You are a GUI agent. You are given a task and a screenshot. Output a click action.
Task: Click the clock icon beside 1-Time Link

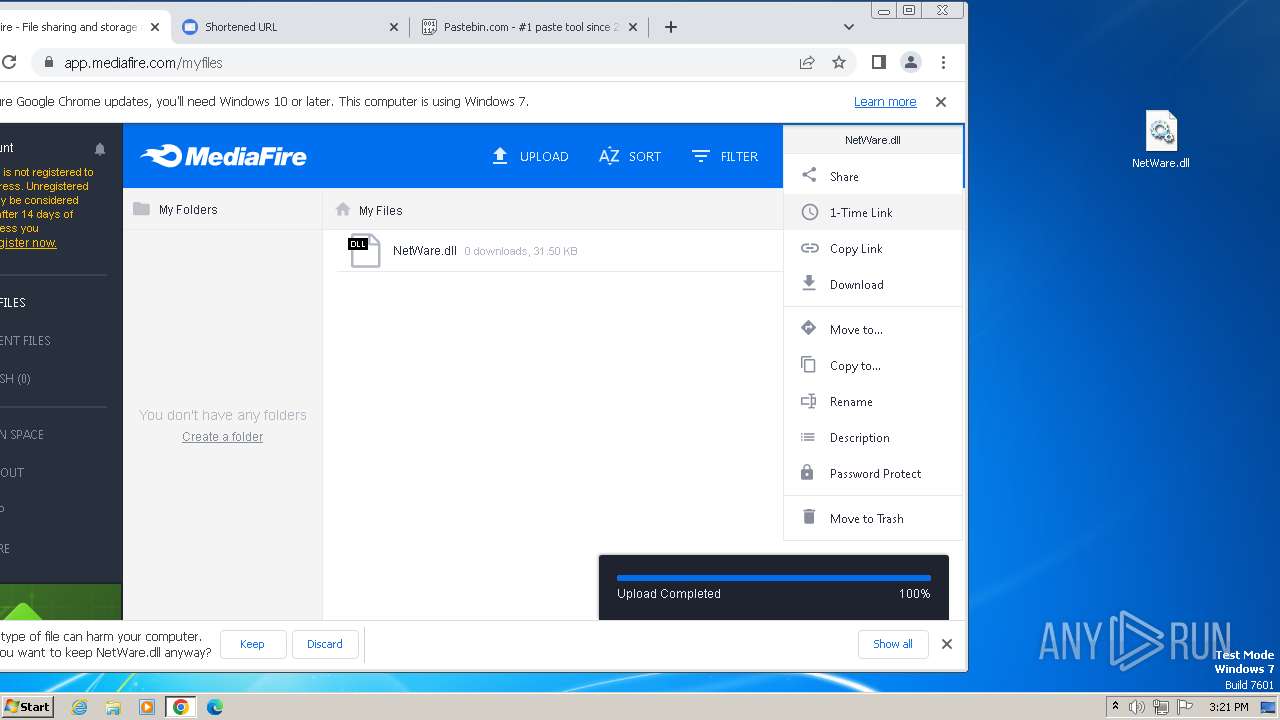[x=809, y=212]
